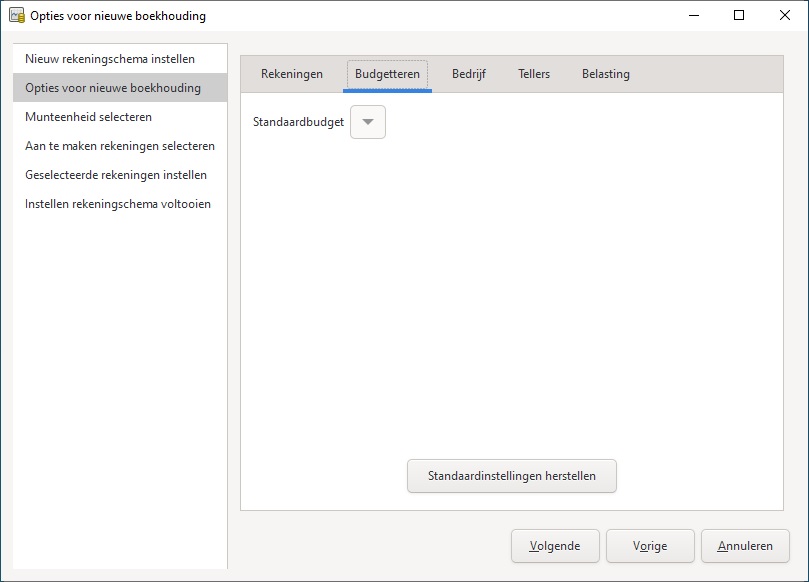Viewport: 809px width, 582px height.
Task: Select 'Aan te maken rekeningen selecteren' step
Action: click(120, 146)
